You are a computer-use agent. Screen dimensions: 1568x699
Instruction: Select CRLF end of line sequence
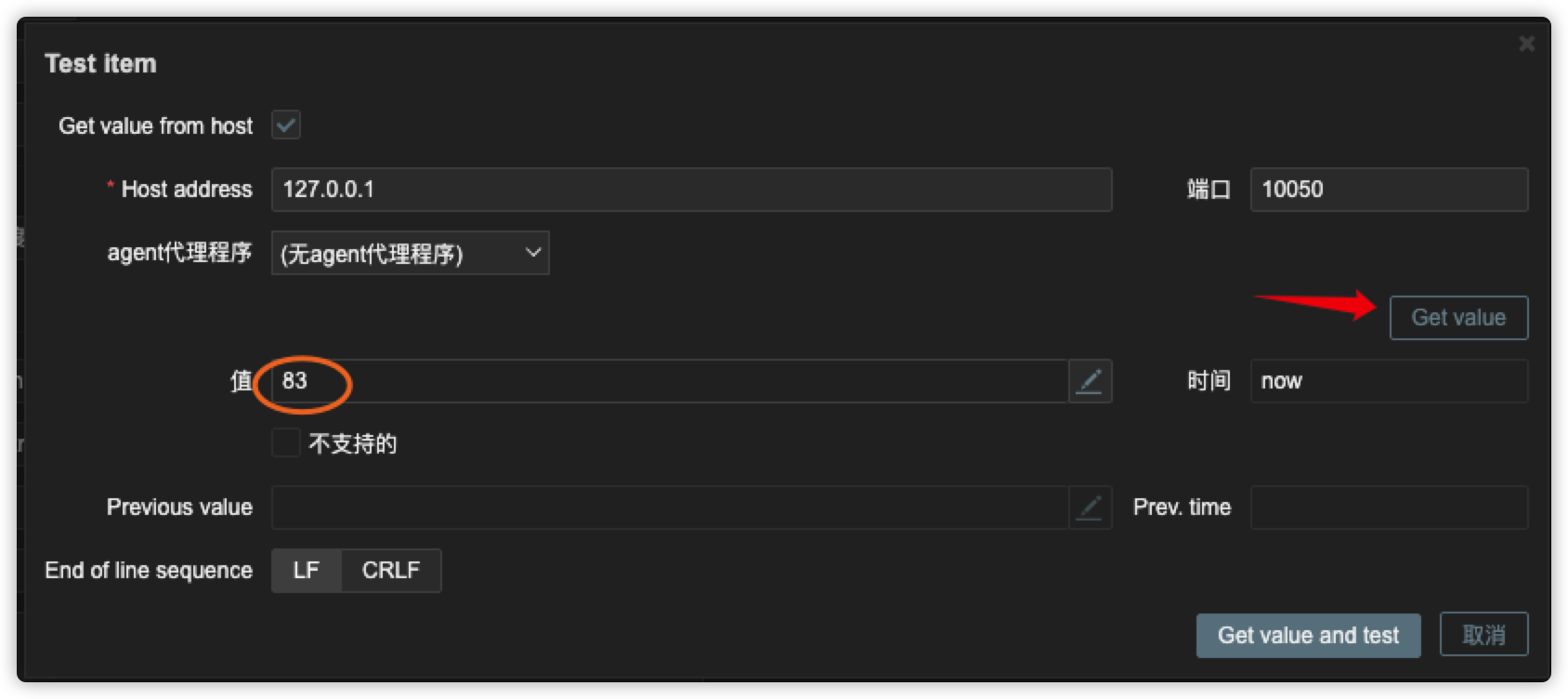(x=391, y=571)
